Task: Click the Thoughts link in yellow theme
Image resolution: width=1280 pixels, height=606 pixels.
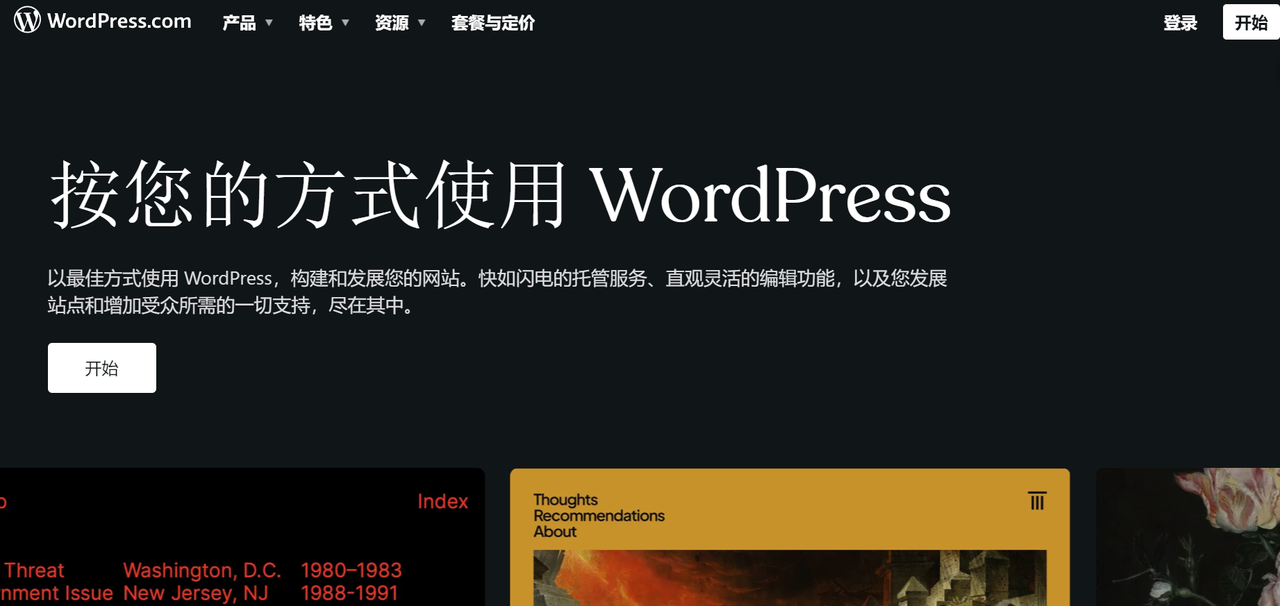Action: pyautogui.click(x=565, y=500)
